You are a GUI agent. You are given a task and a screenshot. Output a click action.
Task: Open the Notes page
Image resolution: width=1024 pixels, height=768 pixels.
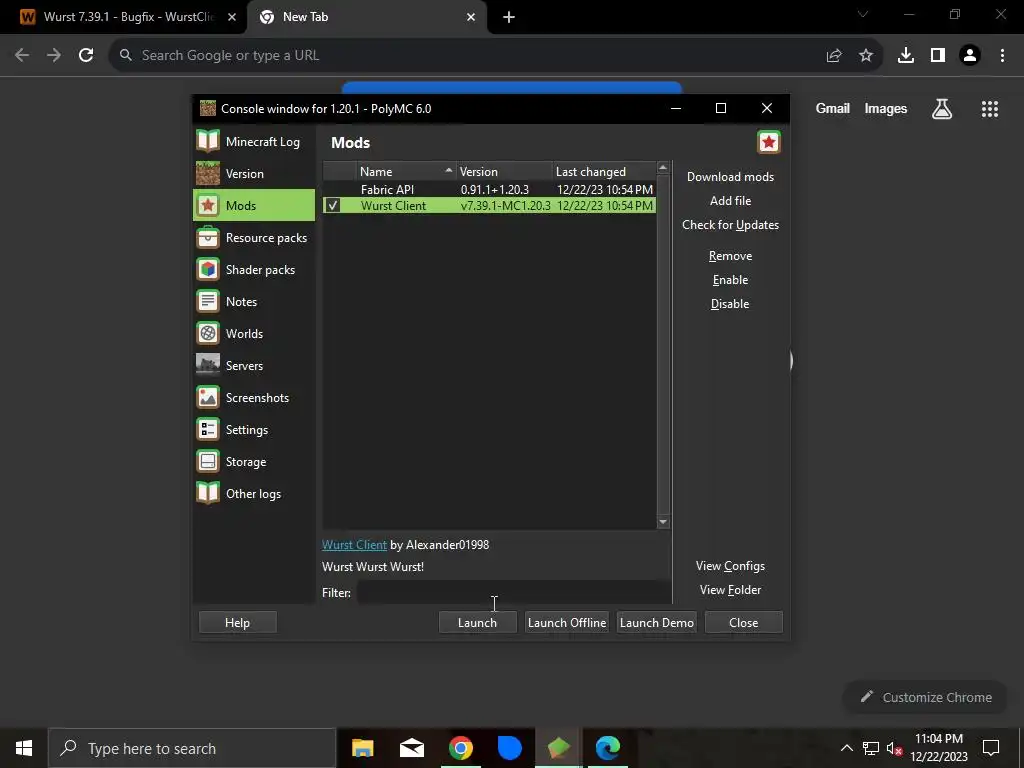[254, 301]
